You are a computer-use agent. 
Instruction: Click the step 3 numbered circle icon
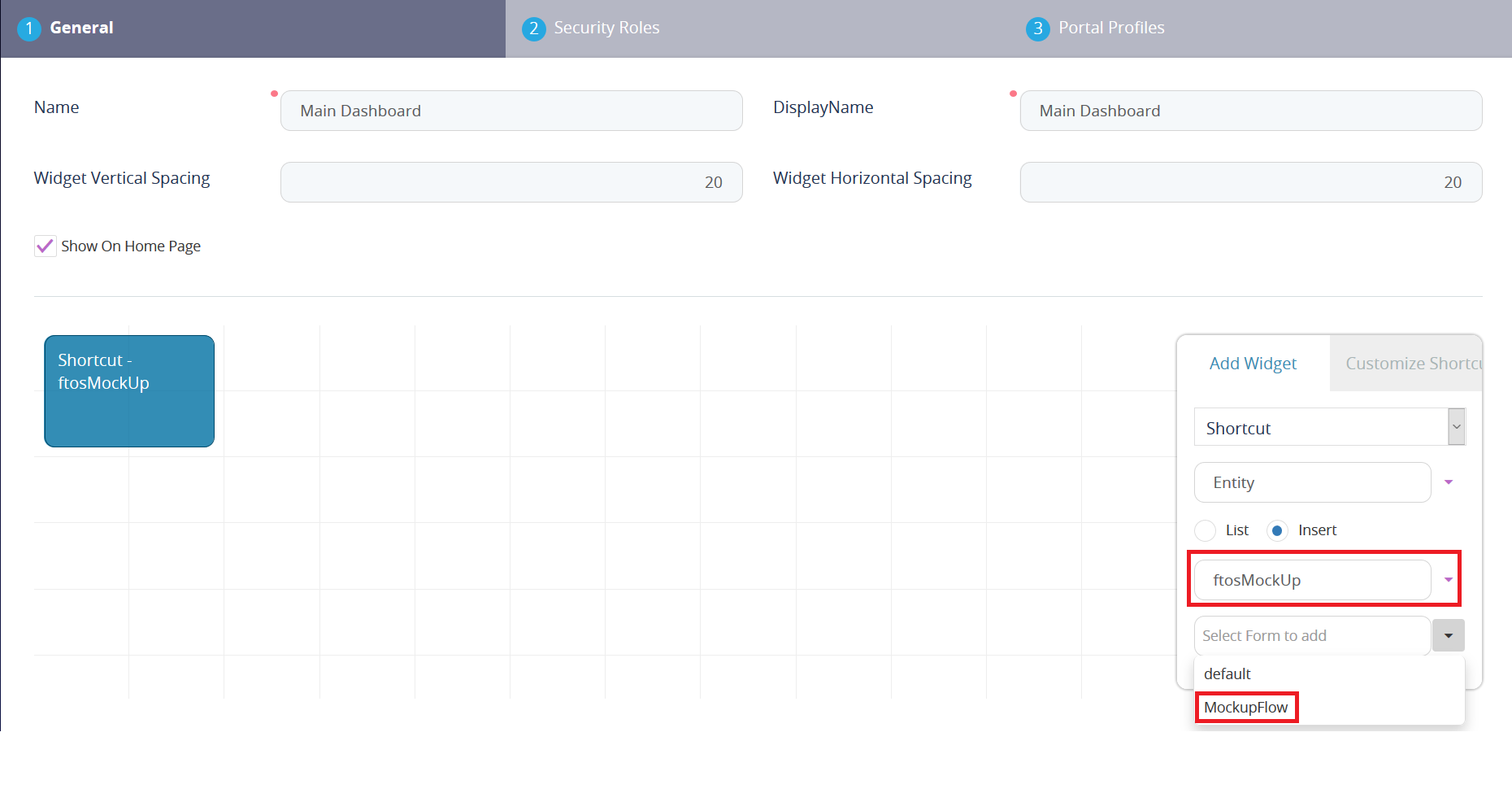pos(1037,27)
